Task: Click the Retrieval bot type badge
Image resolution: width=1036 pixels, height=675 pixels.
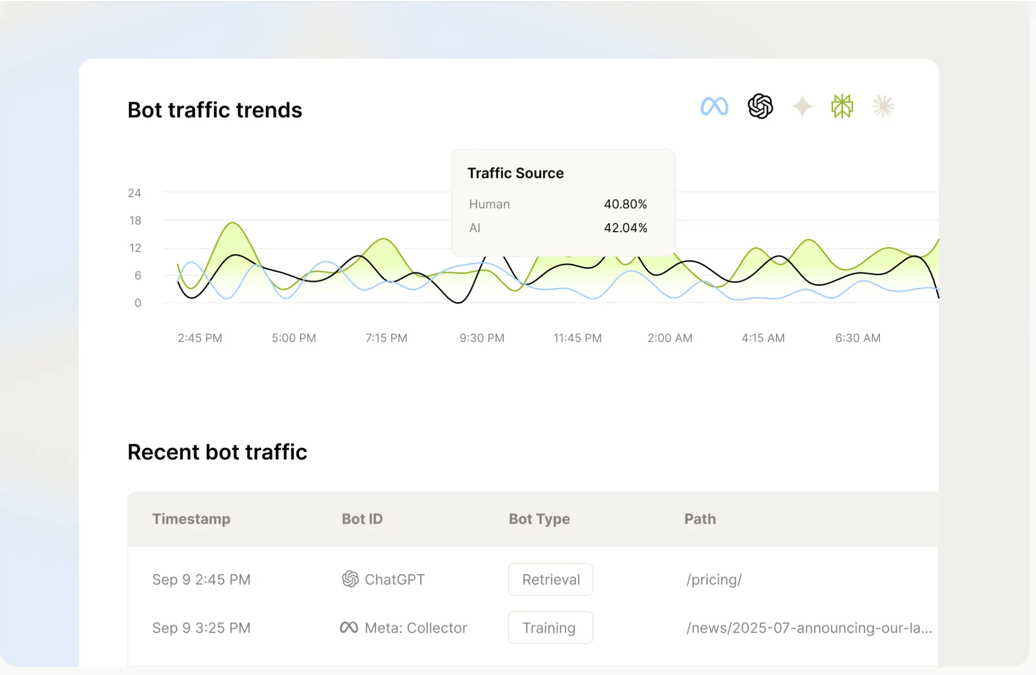Action: click(550, 579)
